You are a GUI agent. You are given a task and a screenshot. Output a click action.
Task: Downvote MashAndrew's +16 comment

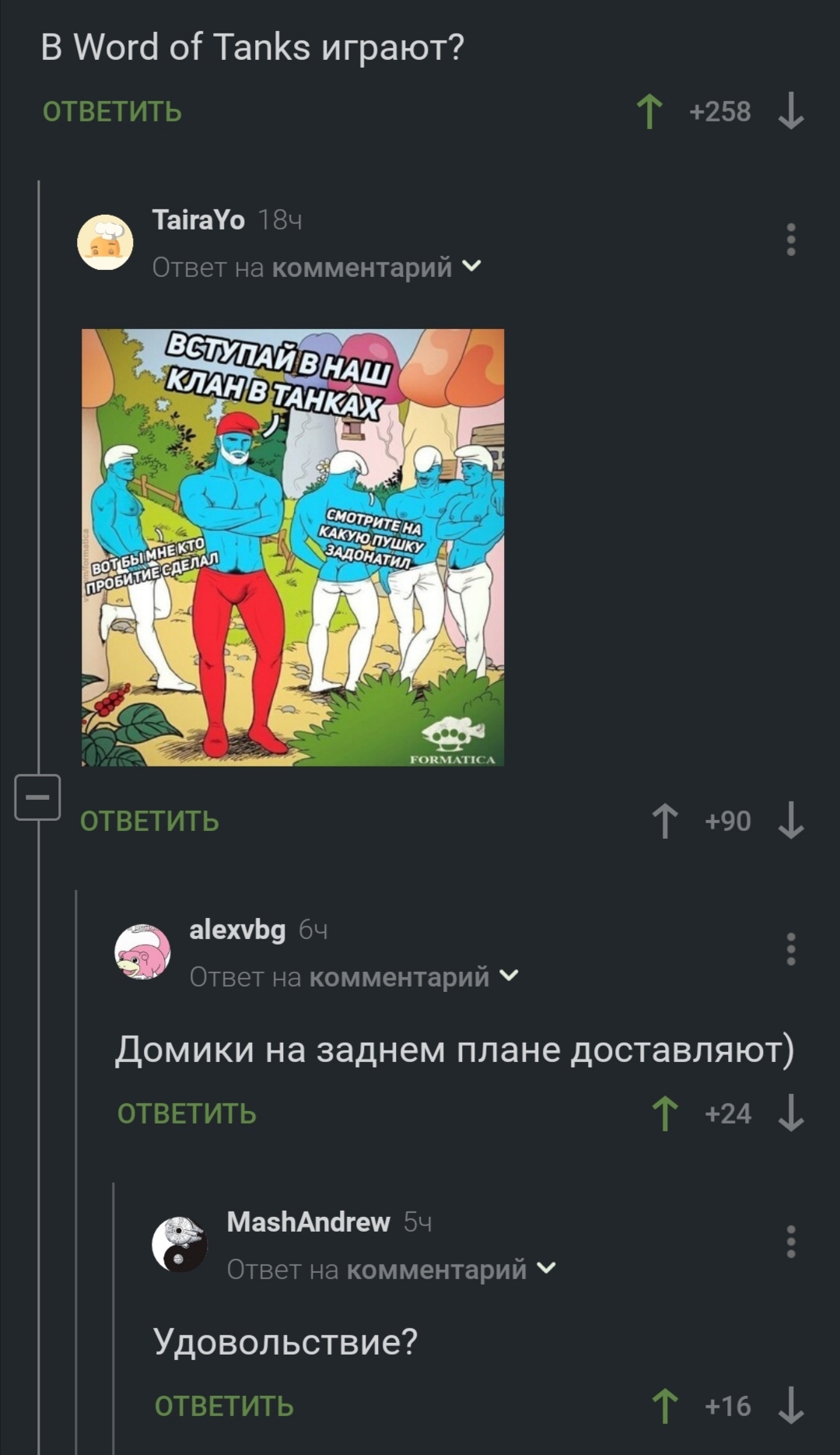(x=791, y=1406)
